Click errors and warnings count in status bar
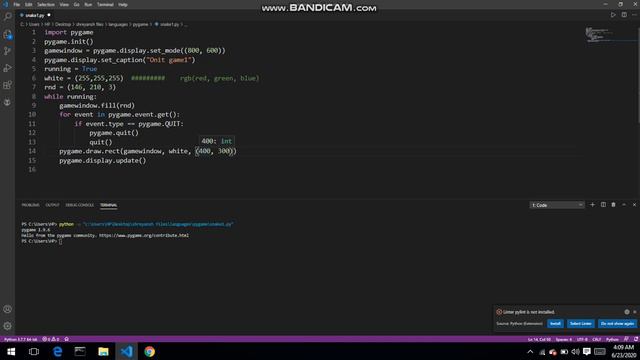 tap(51, 339)
